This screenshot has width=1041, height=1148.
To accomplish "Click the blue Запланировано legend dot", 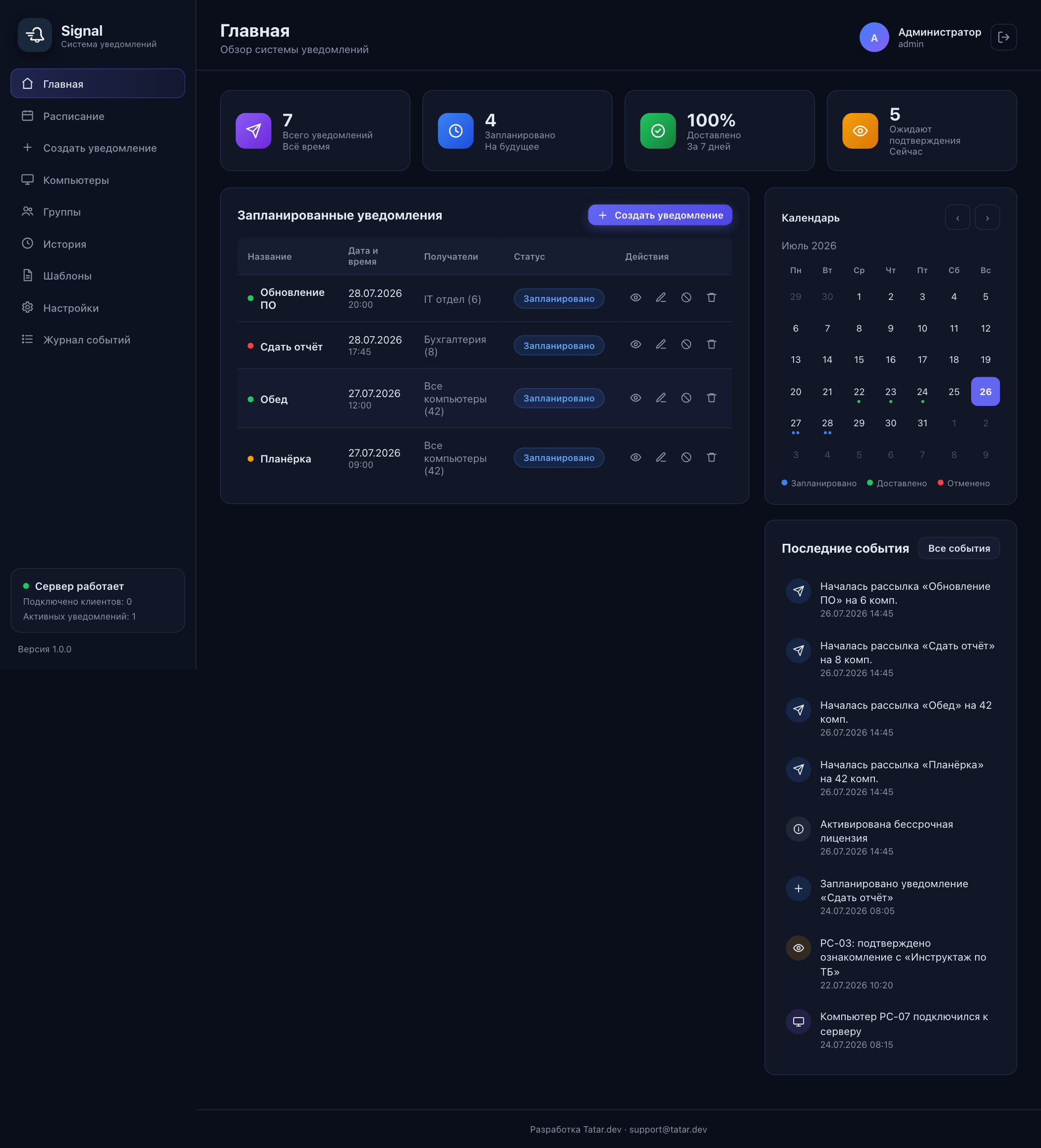I will point(784,483).
